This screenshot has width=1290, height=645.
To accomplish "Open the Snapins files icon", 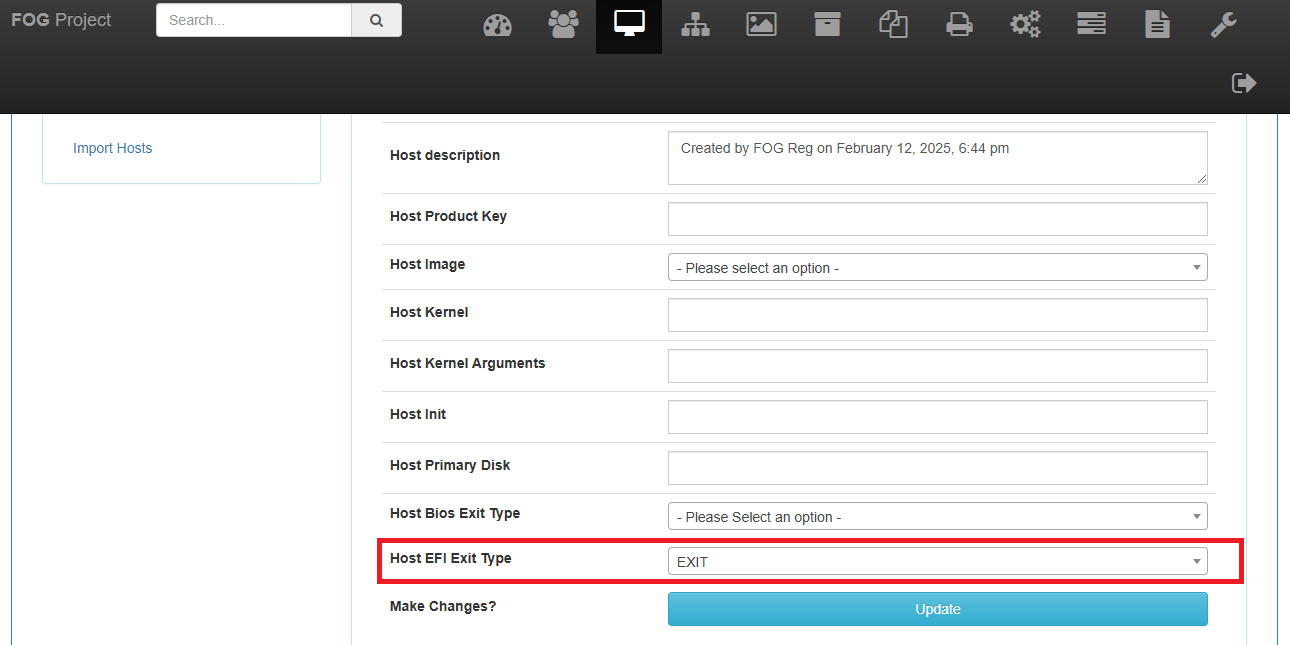I will tap(893, 25).
